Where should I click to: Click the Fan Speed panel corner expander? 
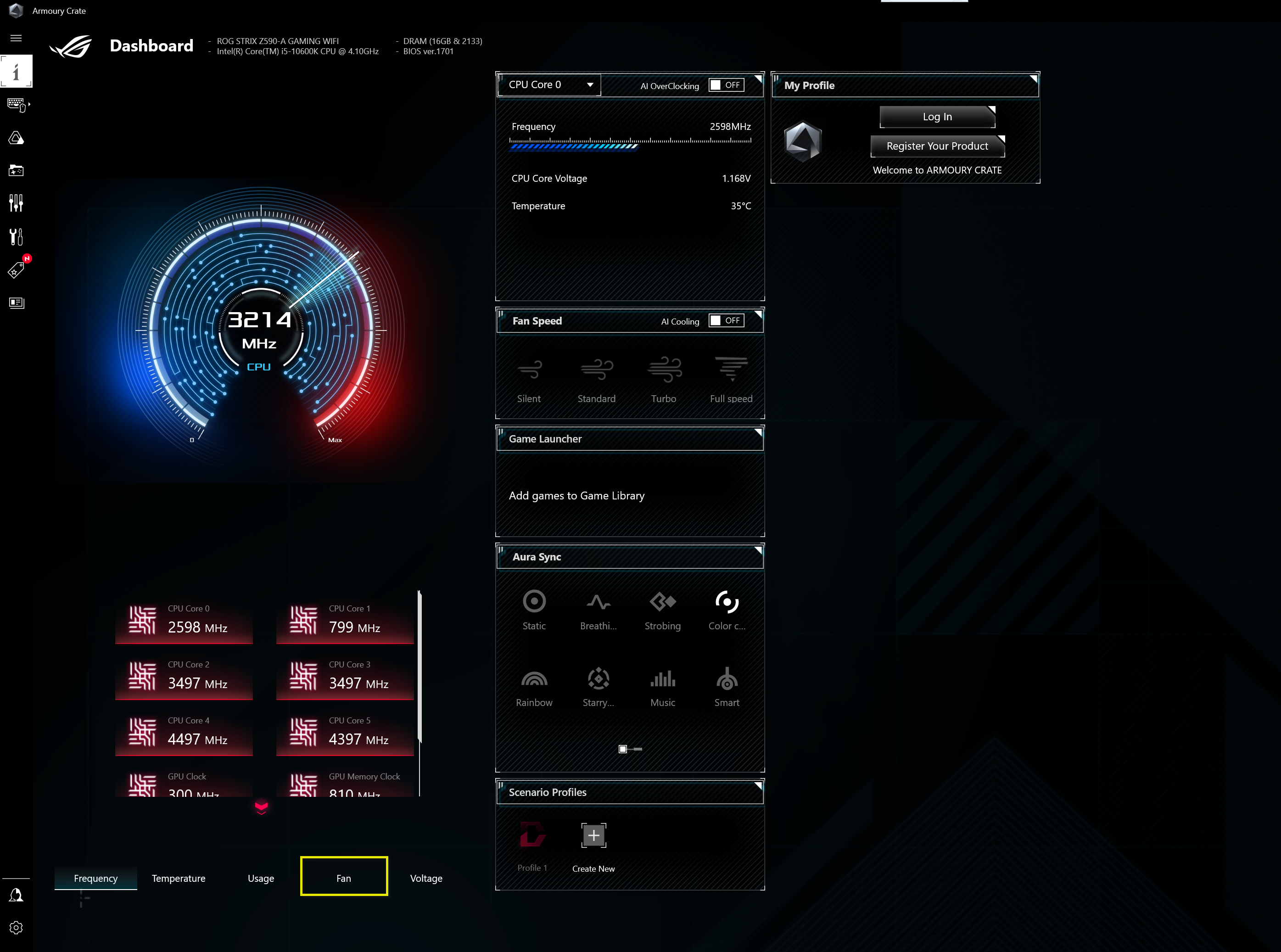pyautogui.click(x=758, y=314)
